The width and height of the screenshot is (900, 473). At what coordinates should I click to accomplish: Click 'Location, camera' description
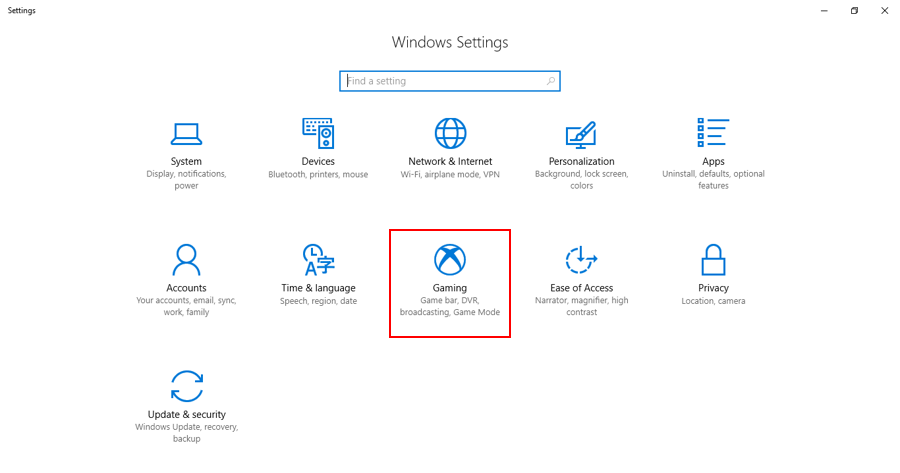click(x=713, y=301)
